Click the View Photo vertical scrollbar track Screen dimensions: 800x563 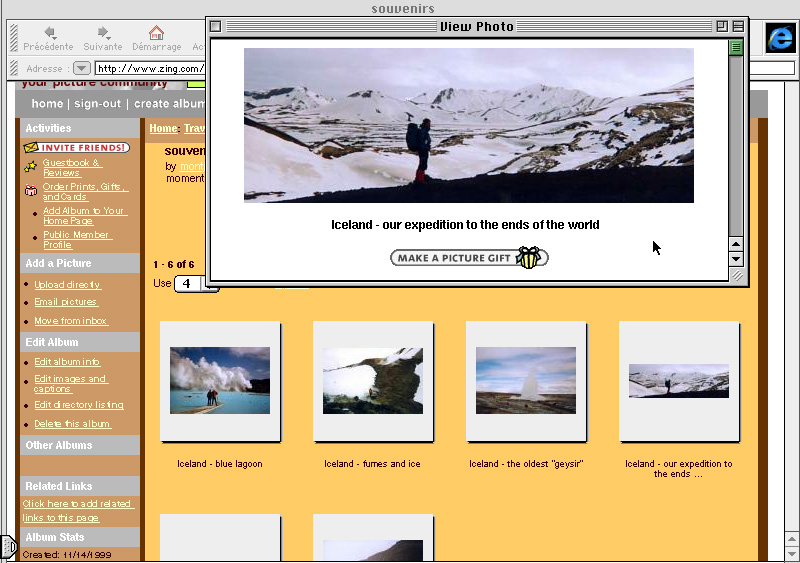tap(736, 145)
